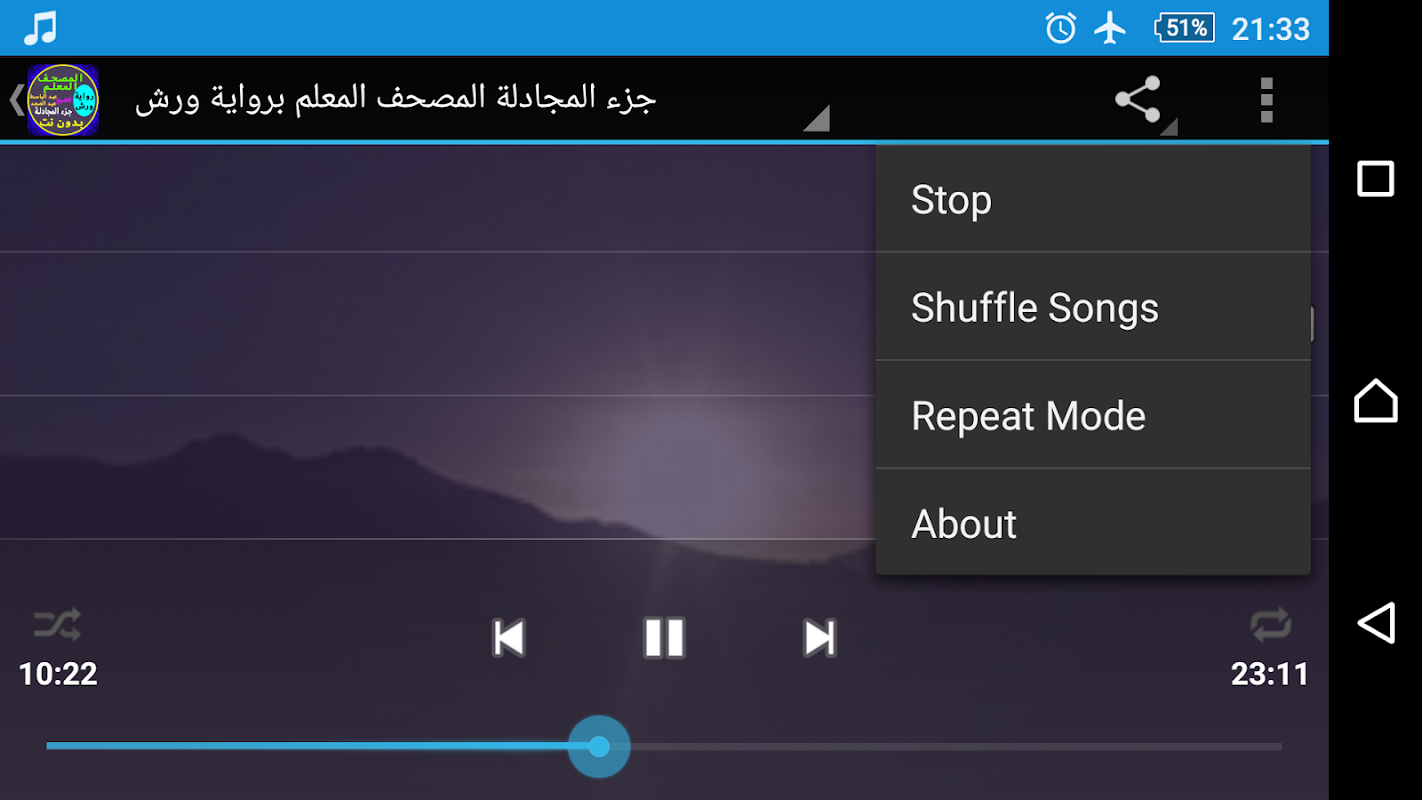Tap the app logo thumbnail

coord(63,100)
